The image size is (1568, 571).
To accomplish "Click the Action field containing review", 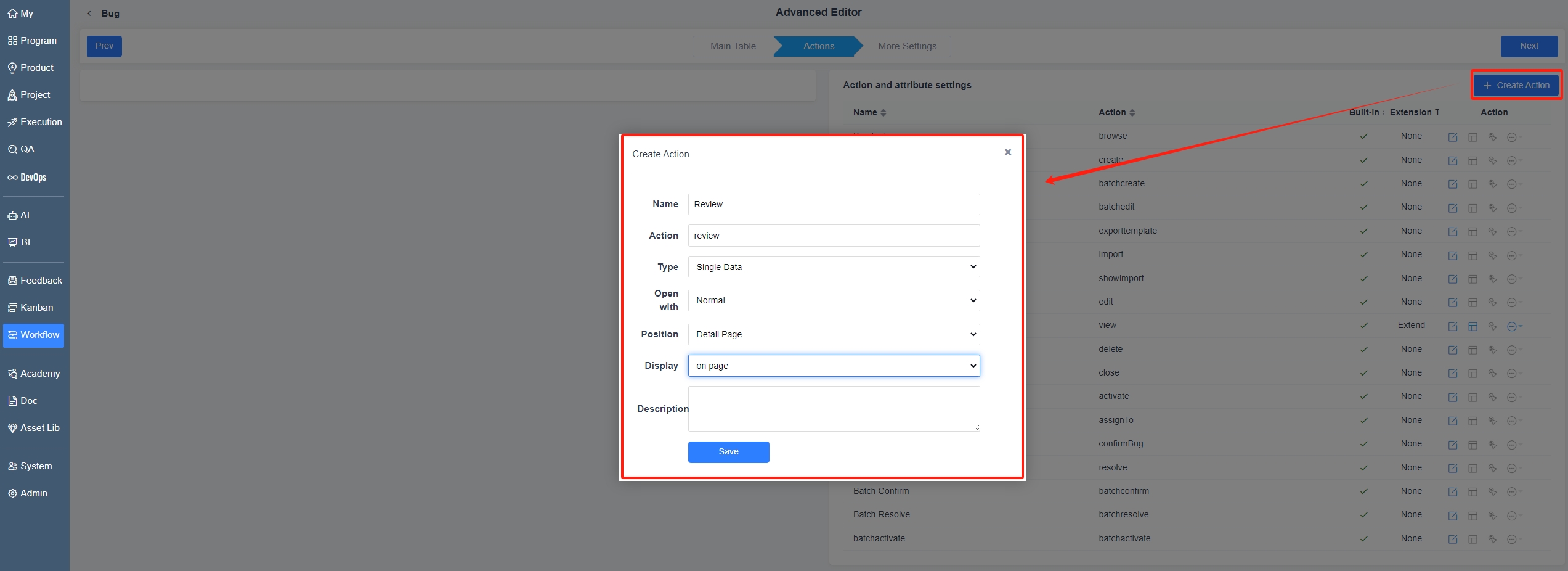I will point(834,236).
